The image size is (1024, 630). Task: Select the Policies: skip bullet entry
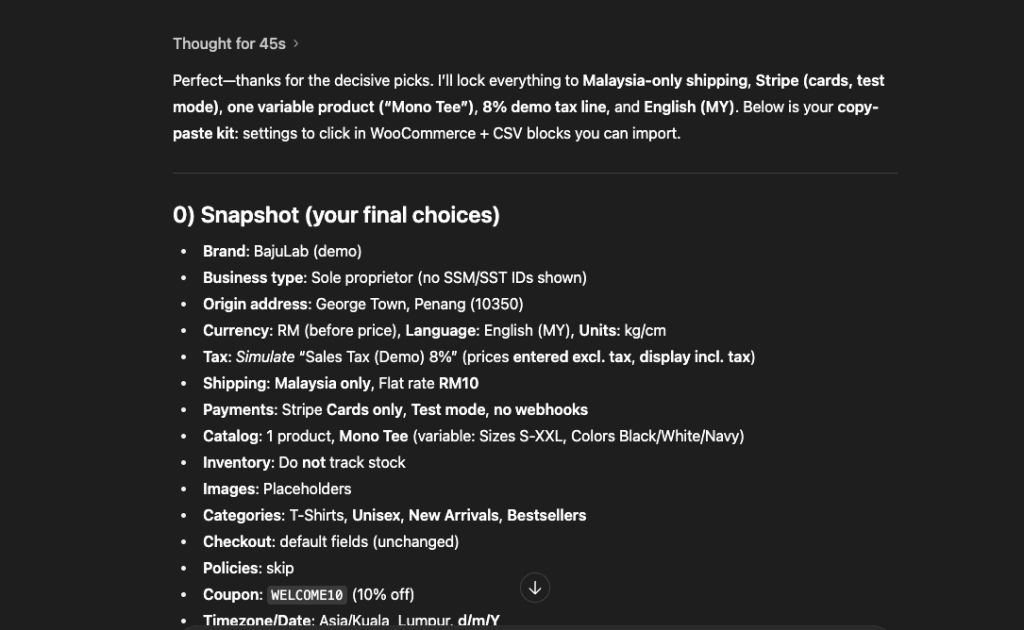(247, 567)
